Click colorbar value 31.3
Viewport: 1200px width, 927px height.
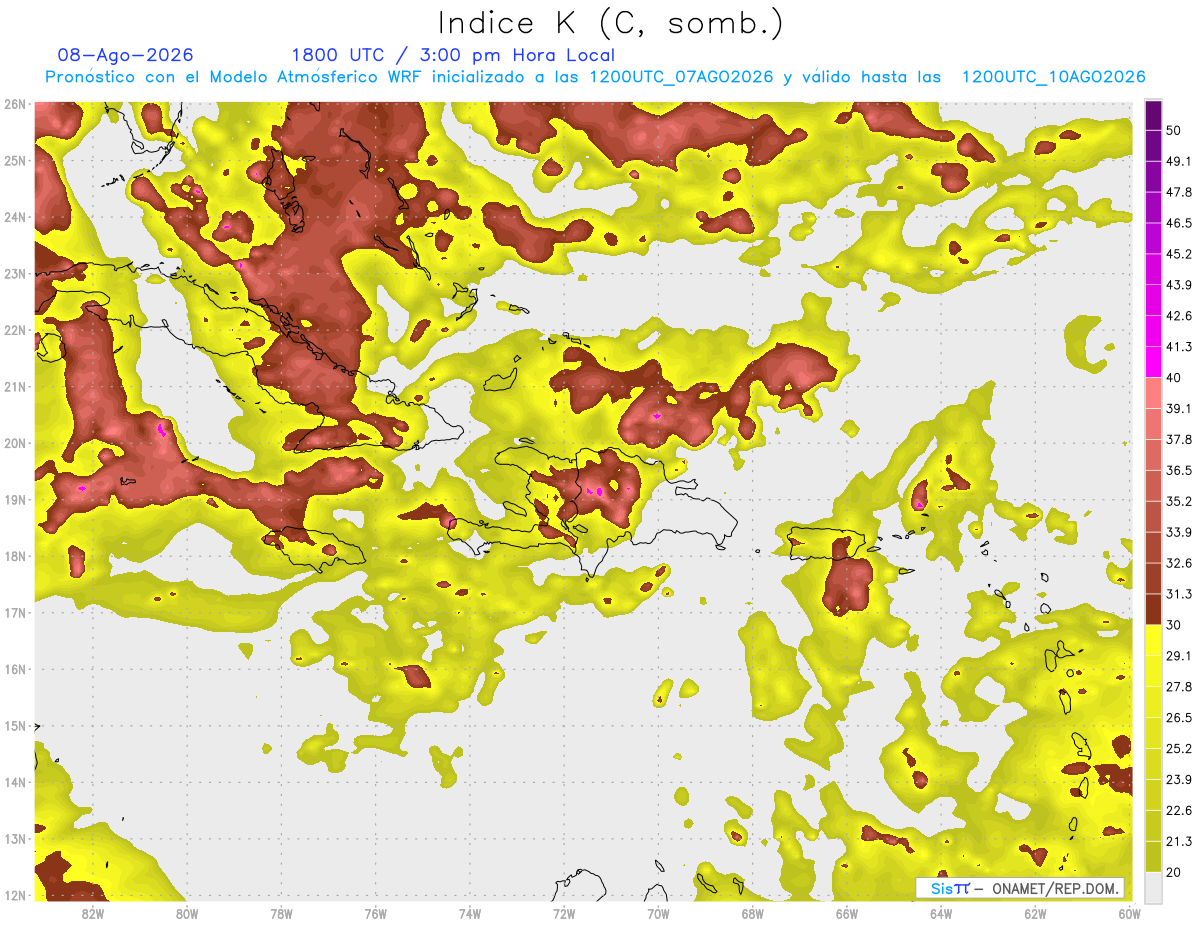[1179, 594]
